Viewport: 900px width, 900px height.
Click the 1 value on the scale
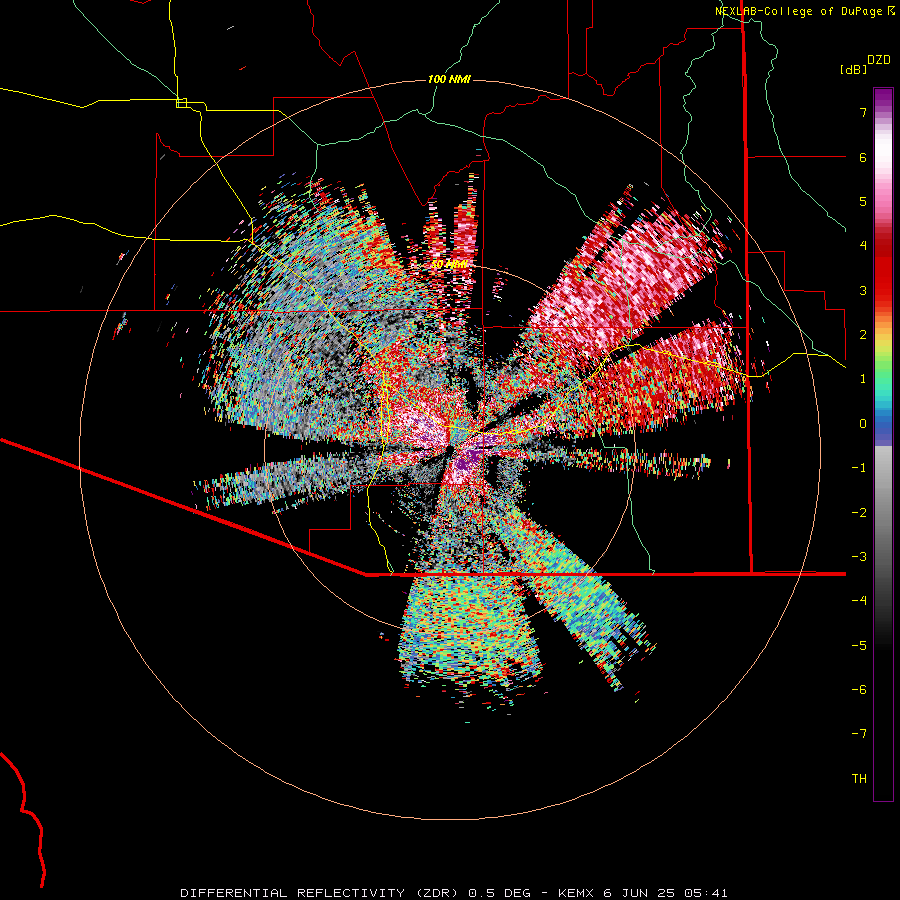(x=863, y=379)
